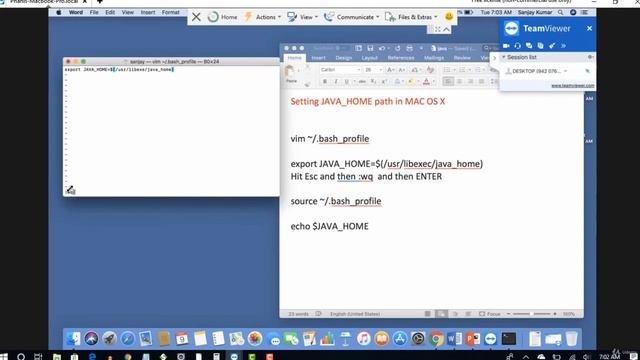Open the Format menu in Mac menu bar
The height and width of the screenshot is (360, 640).
(170, 12)
